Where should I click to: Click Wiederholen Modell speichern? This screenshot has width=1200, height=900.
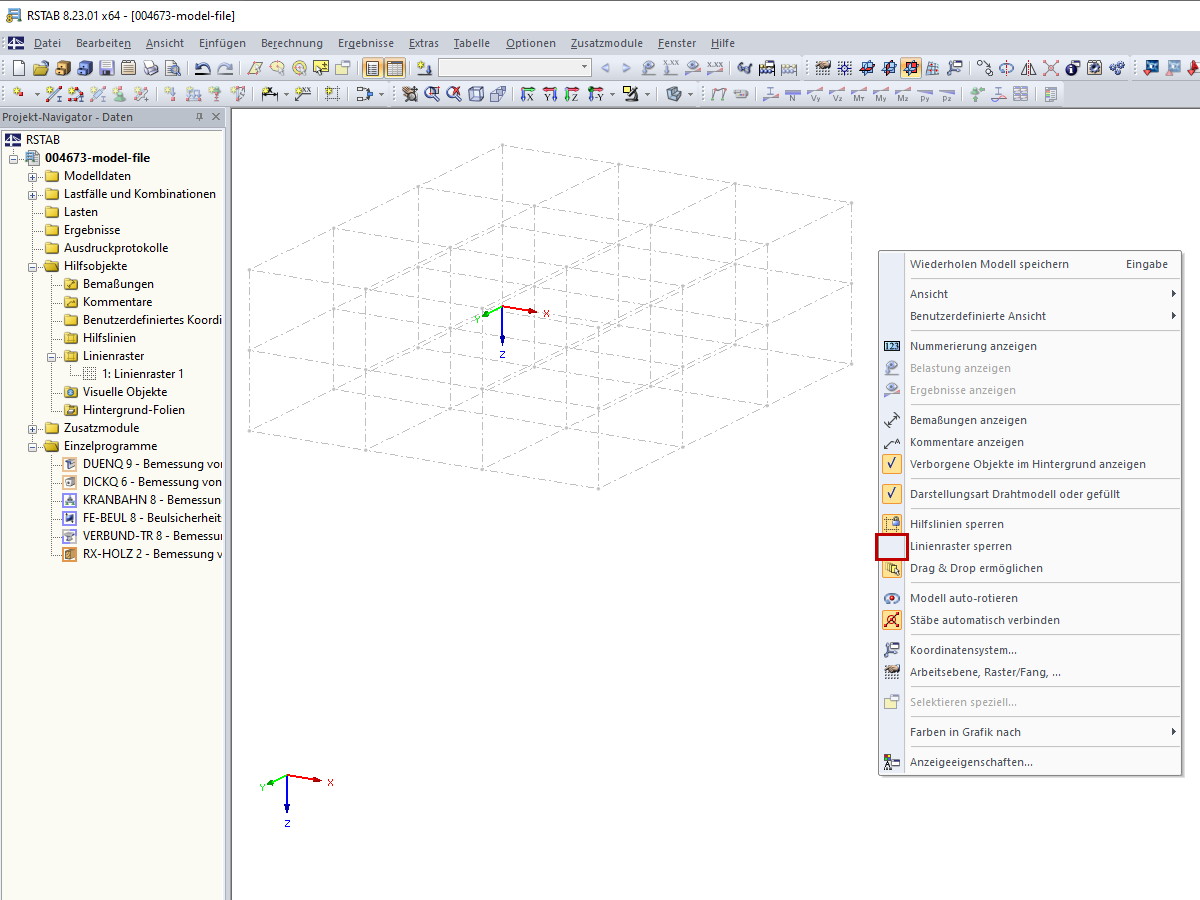(x=1030, y=264)
